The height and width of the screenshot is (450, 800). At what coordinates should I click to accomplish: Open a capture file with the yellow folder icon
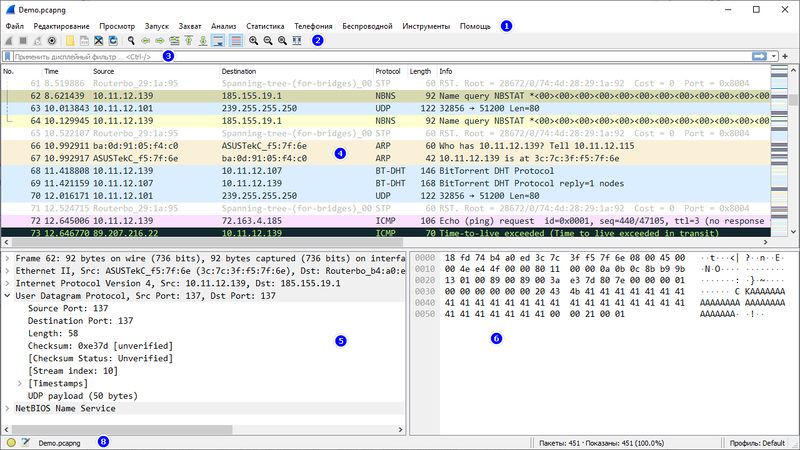(x=70, y=41)
